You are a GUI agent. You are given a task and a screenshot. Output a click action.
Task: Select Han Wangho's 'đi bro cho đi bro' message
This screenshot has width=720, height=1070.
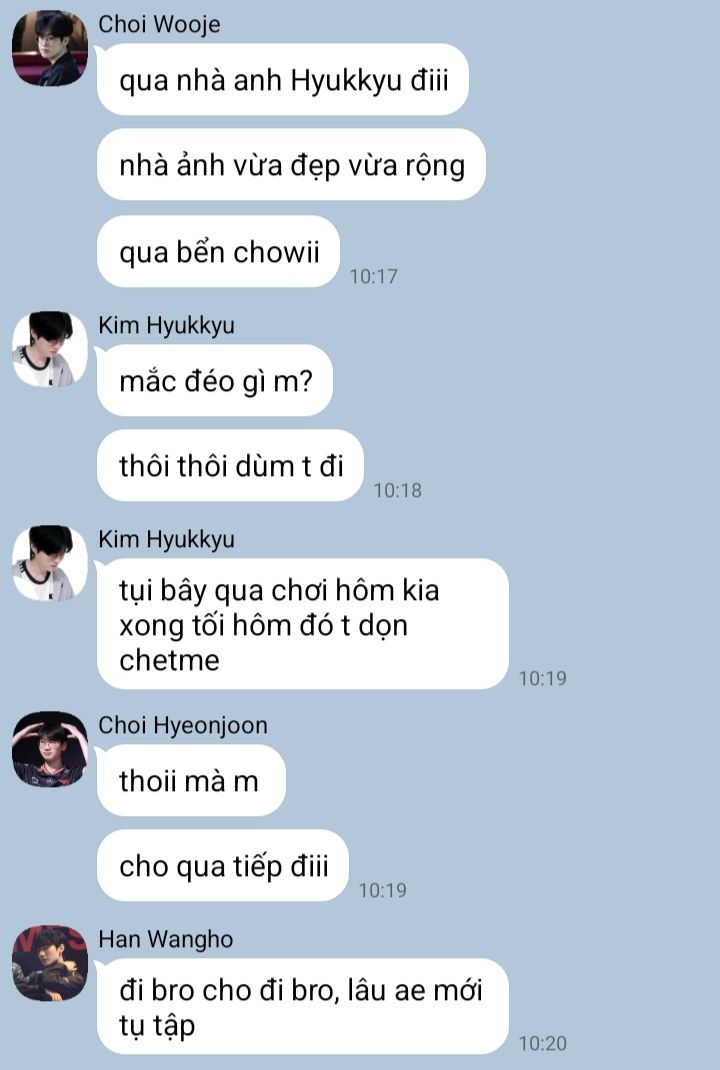click(x=303, y=1007)
